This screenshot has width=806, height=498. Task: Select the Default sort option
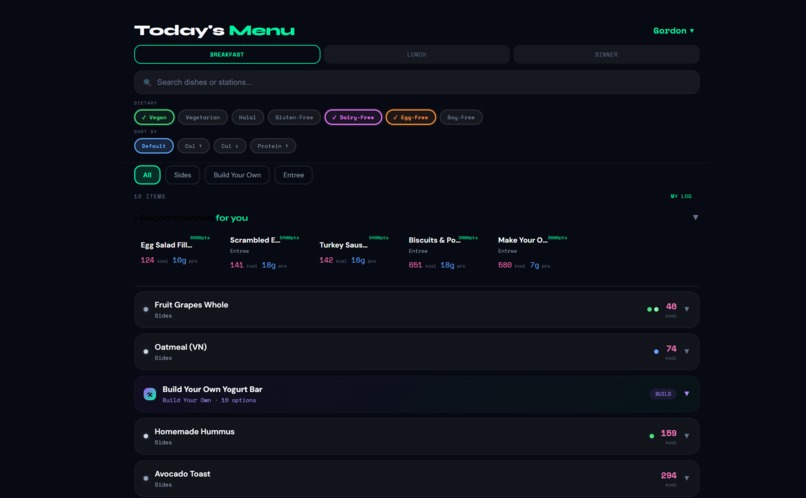point(154,146)
